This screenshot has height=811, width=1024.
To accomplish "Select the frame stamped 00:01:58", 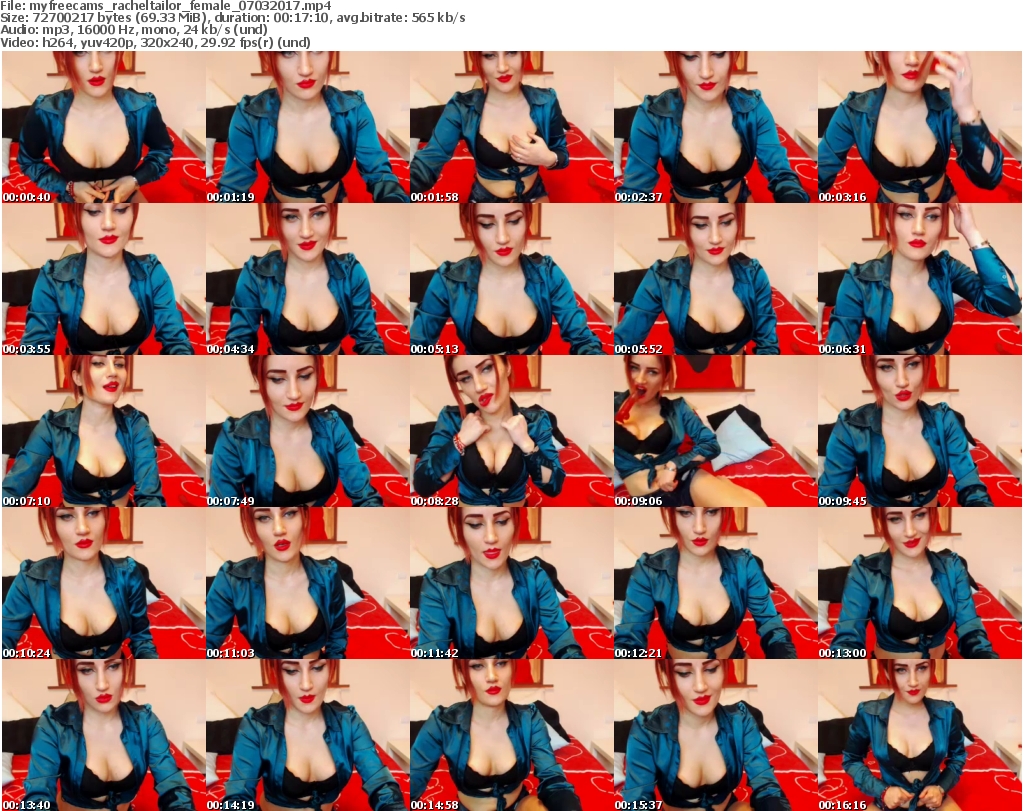I will tap(511, 127).
